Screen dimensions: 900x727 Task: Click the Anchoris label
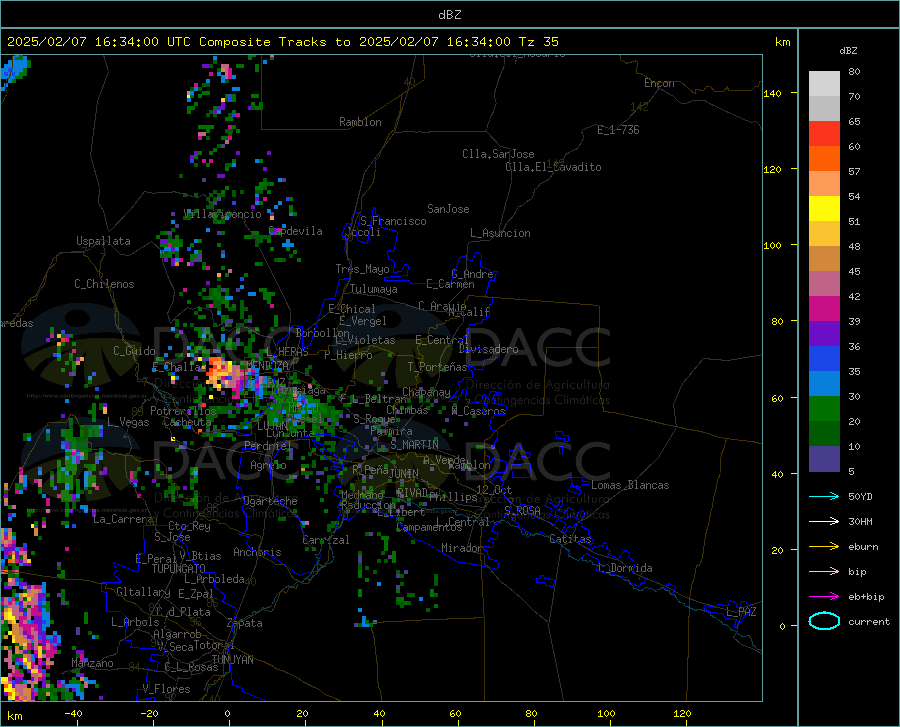[x=257, y=552]
